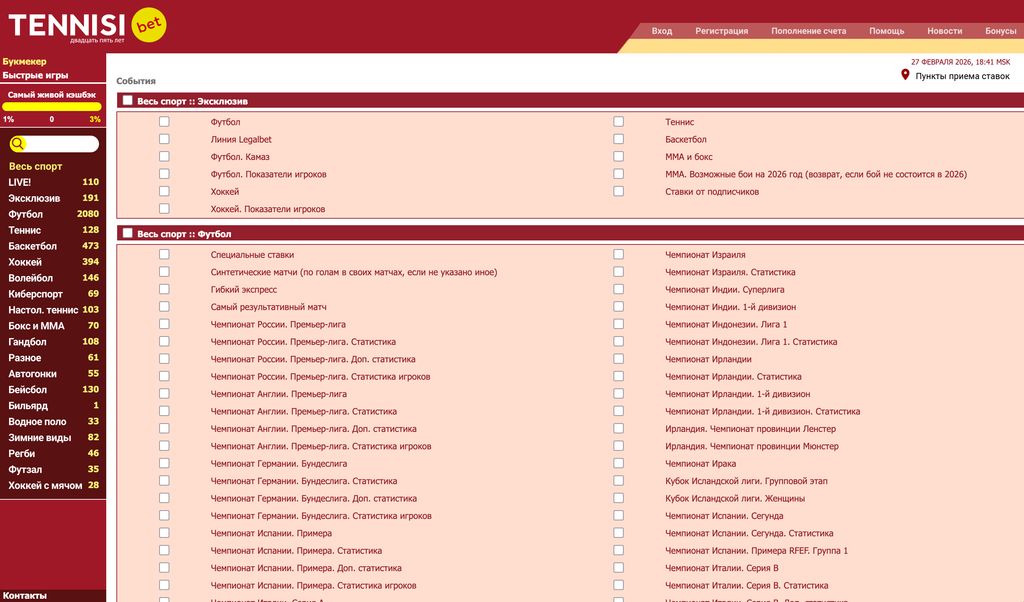The height and width of the screenshot is (602, 1024).
Task: Open the Чемпионат Англии. Премьер-лига link
Action: point(278,394)
